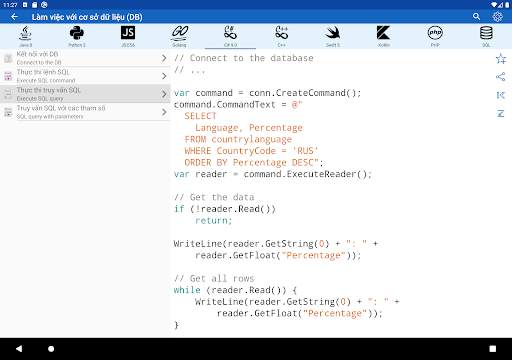Share the code snippet

coord(500,77)
